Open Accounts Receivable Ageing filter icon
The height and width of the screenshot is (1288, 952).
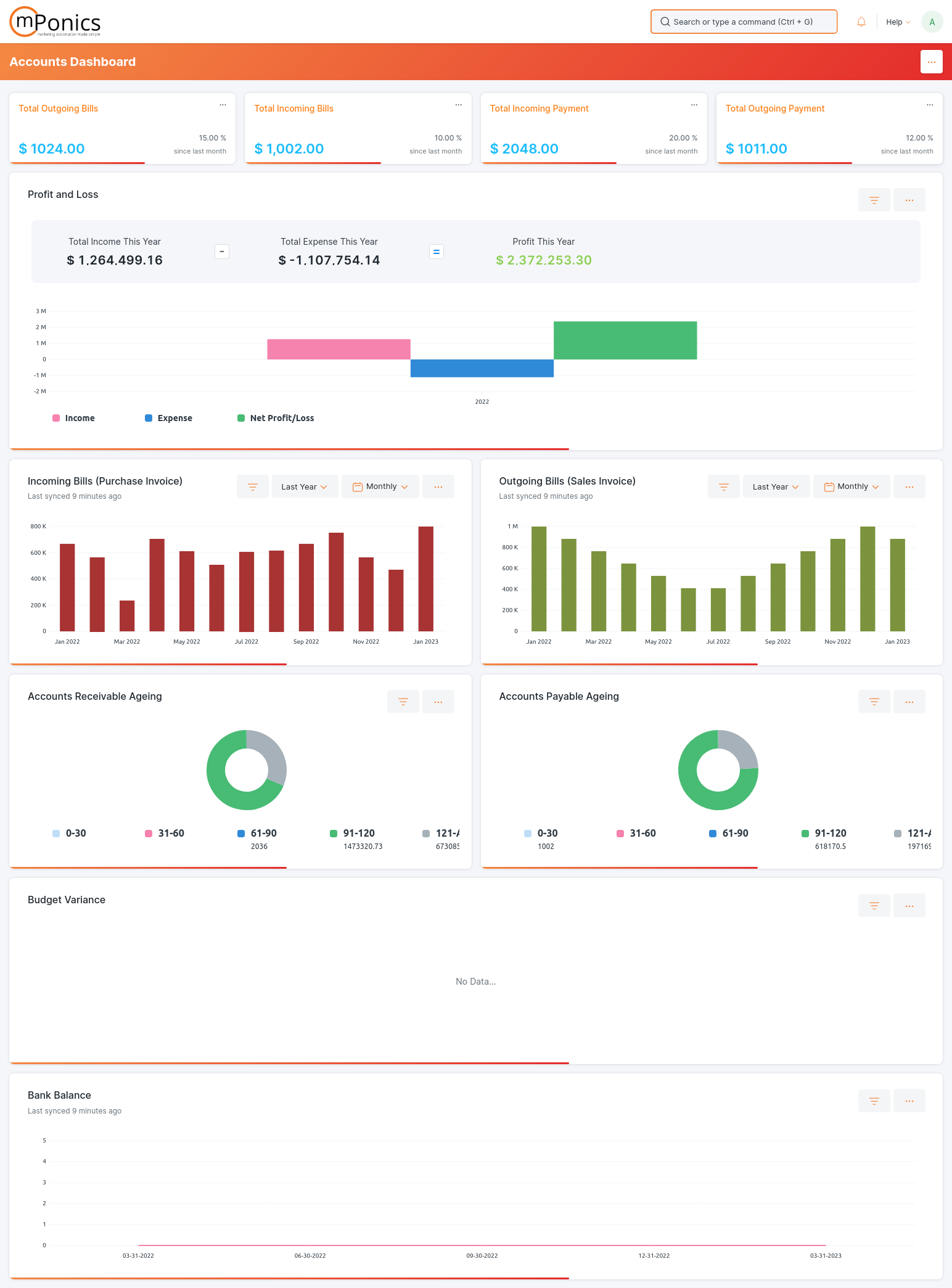pos(403,702)
